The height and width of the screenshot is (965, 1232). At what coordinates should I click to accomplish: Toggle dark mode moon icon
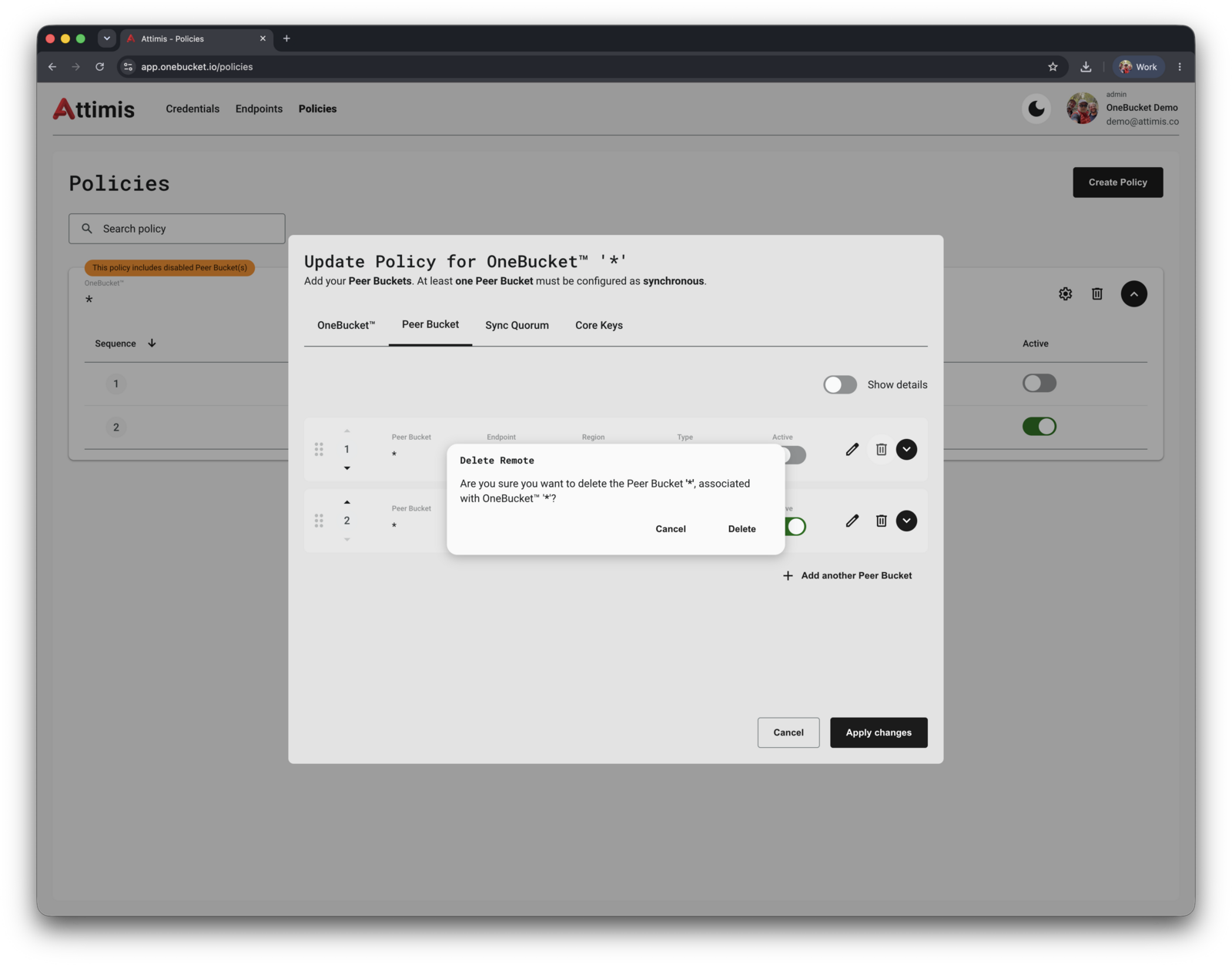(x=1036, y=109)
